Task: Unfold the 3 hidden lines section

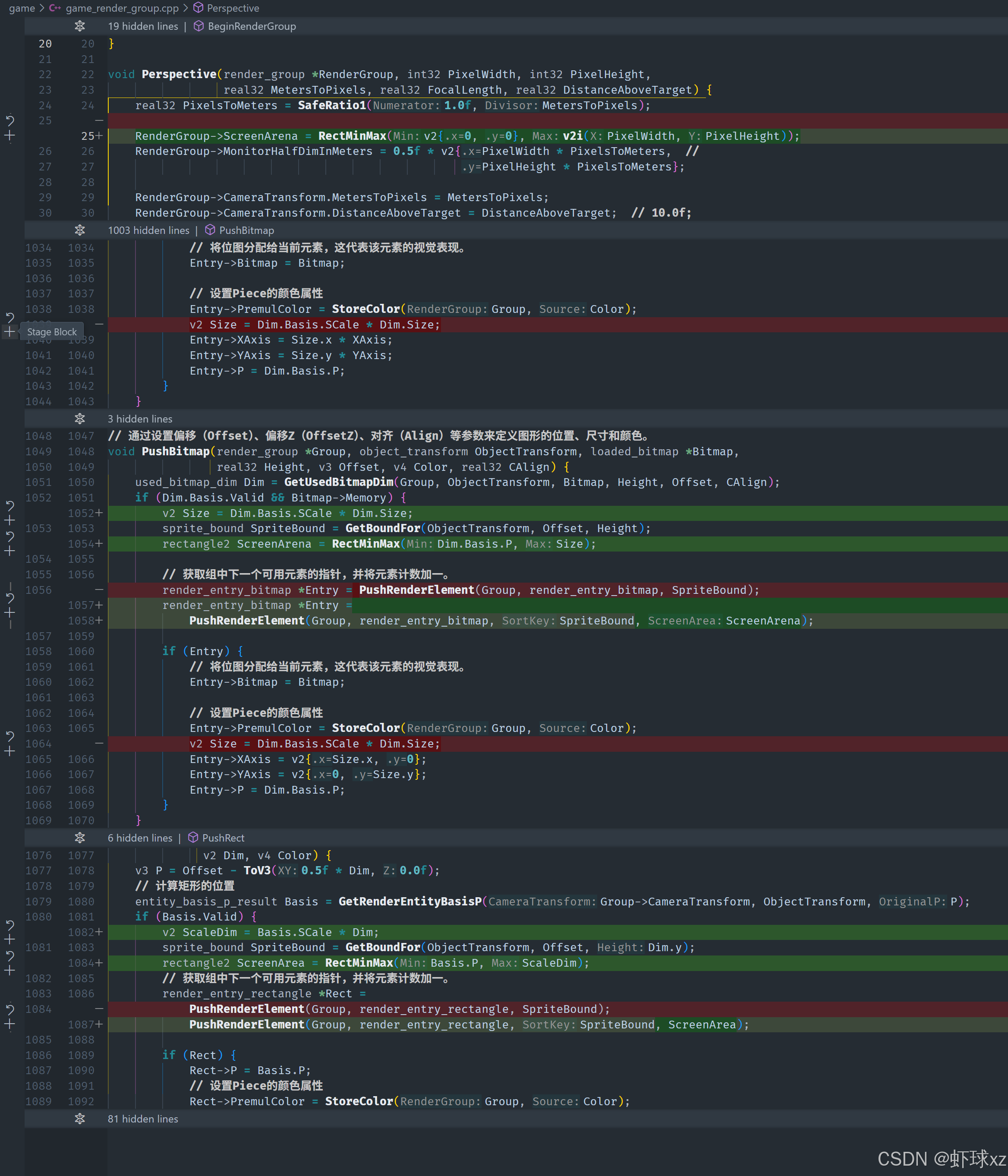Action: pyautogui.click(x=79, y=419)
